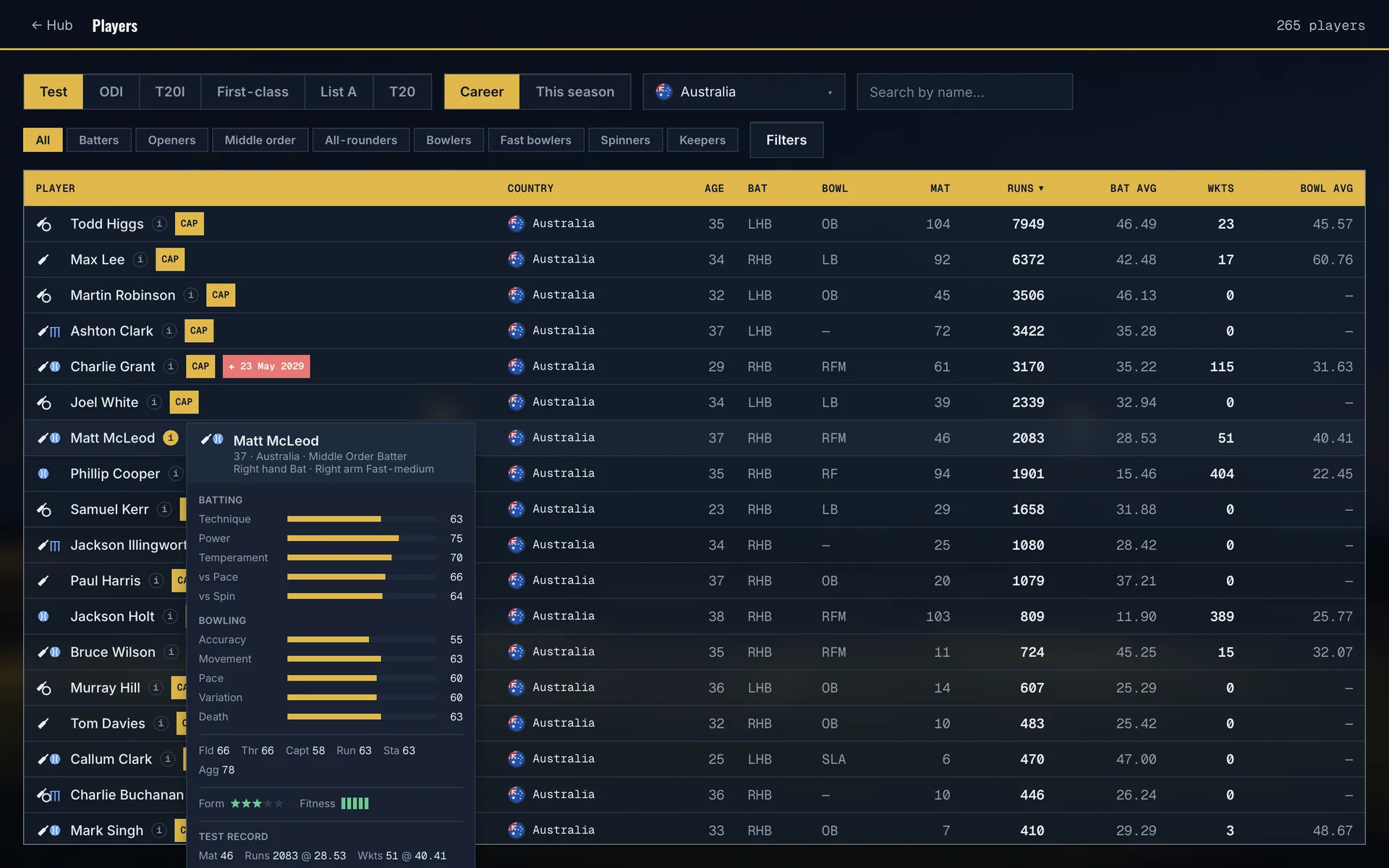1389x868 pixels.
Task: Click the Accuracy rating bar in popup
Action: [x=362, y=639]
